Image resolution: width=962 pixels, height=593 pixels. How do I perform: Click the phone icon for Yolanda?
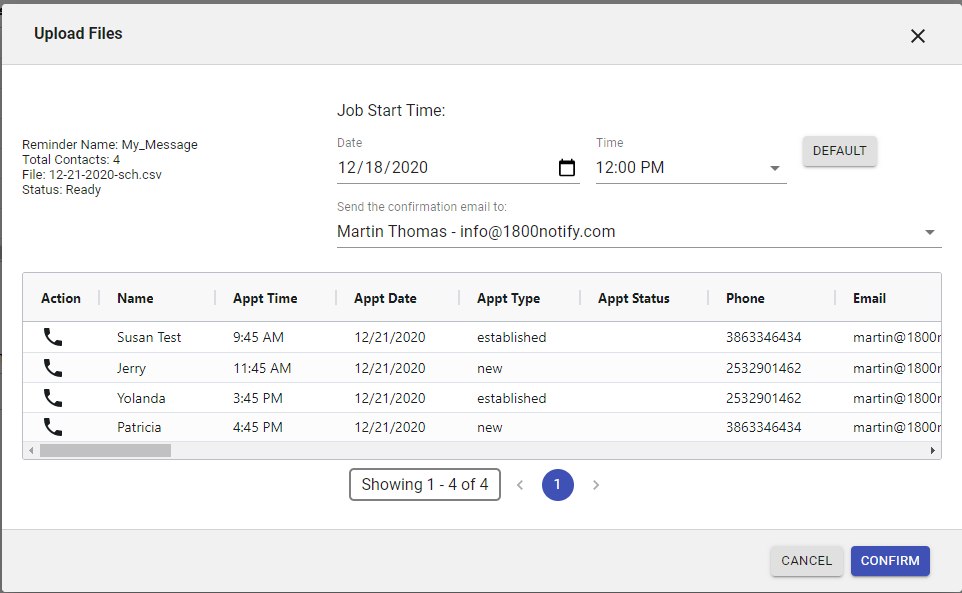(53, 398)
